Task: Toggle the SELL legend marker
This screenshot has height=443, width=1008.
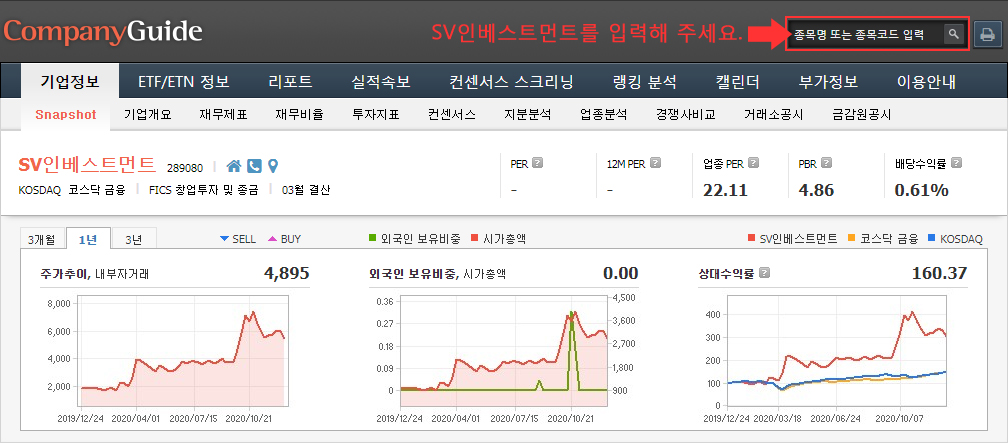Action: 238,239
